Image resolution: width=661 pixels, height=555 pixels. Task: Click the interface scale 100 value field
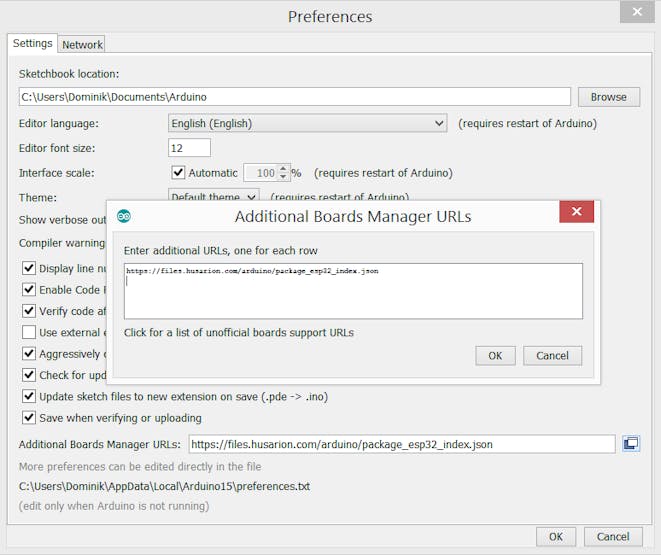click(261, 173)
